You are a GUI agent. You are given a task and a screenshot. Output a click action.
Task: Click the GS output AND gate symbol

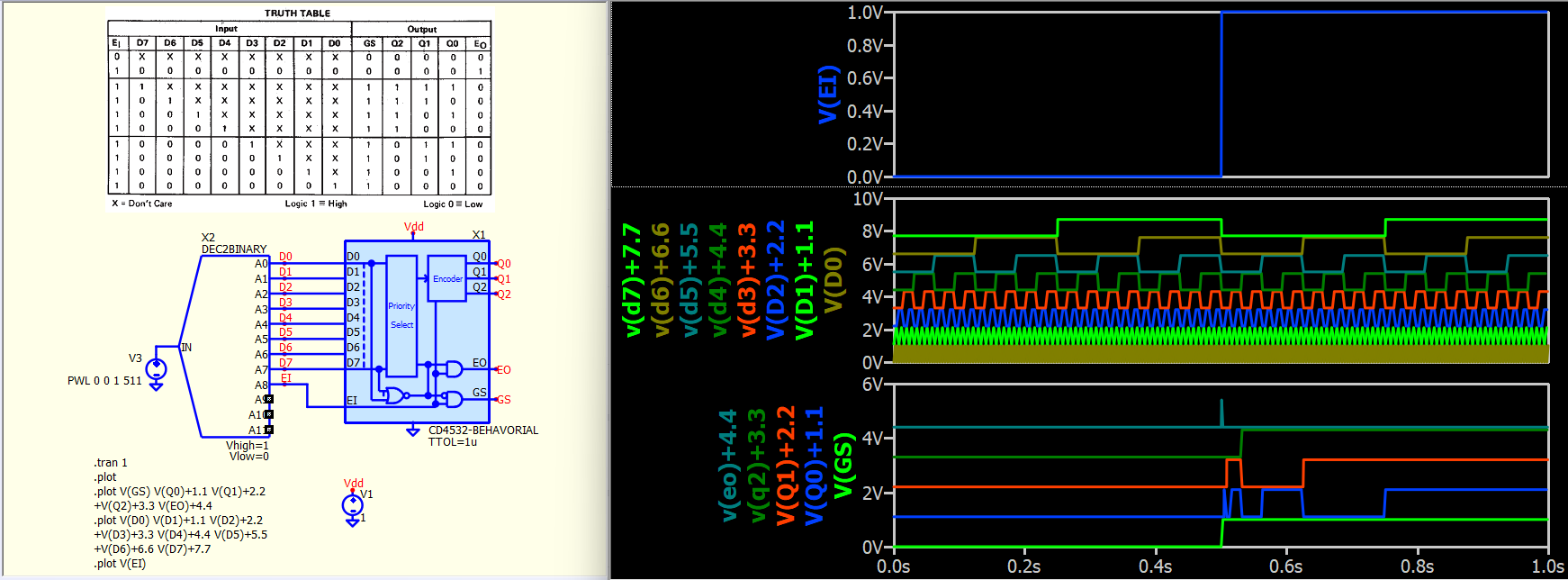(453, 399)
